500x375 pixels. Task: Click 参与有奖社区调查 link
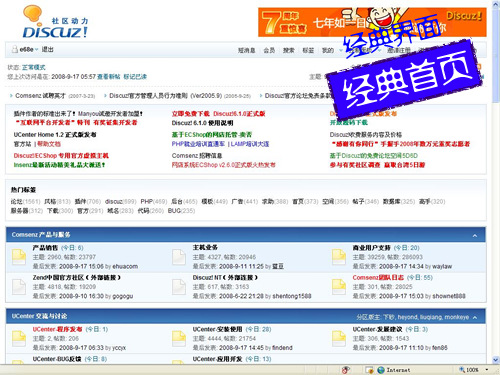[355, 165]
